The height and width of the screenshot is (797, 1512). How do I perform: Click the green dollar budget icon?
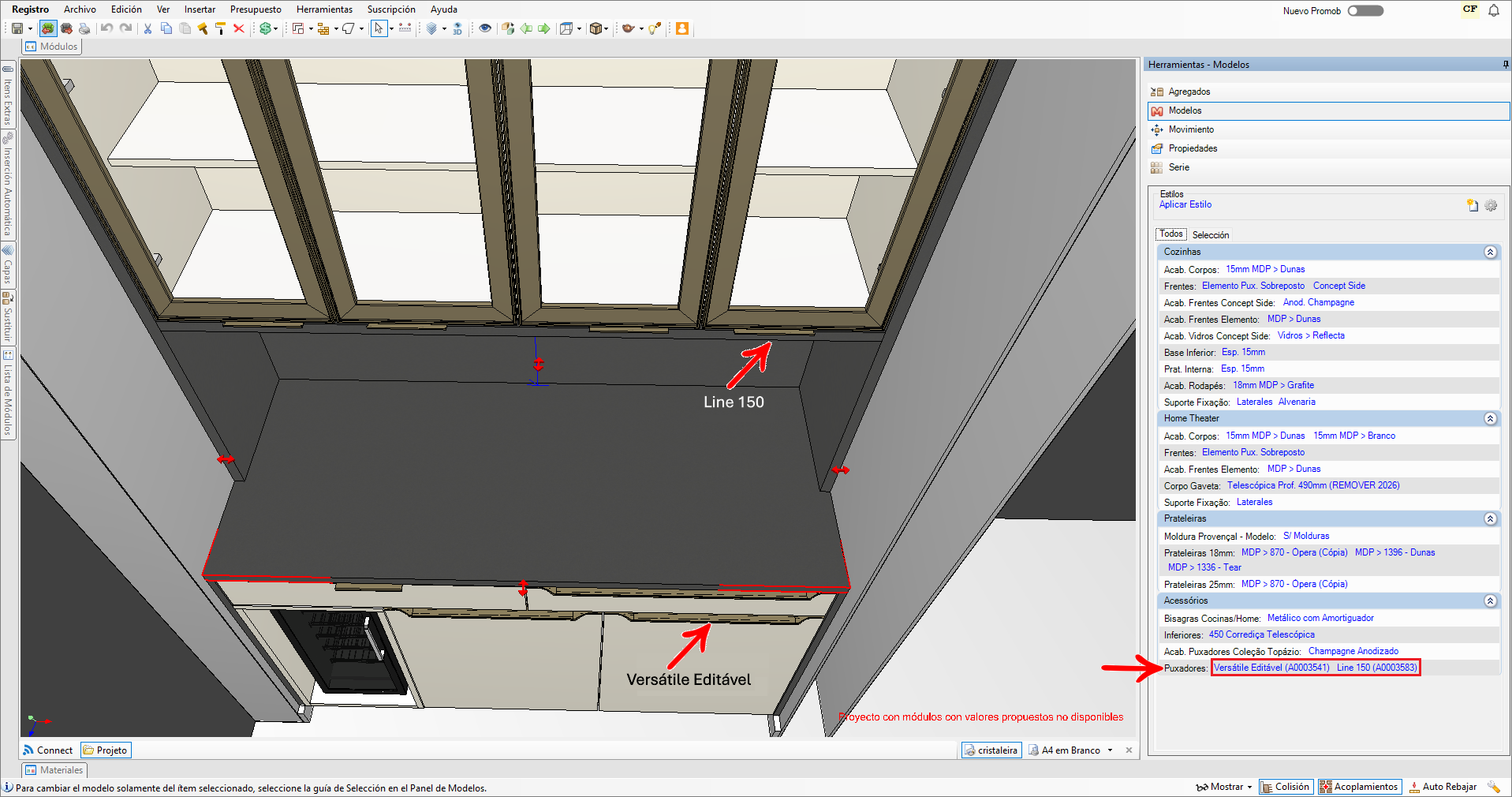266,28
